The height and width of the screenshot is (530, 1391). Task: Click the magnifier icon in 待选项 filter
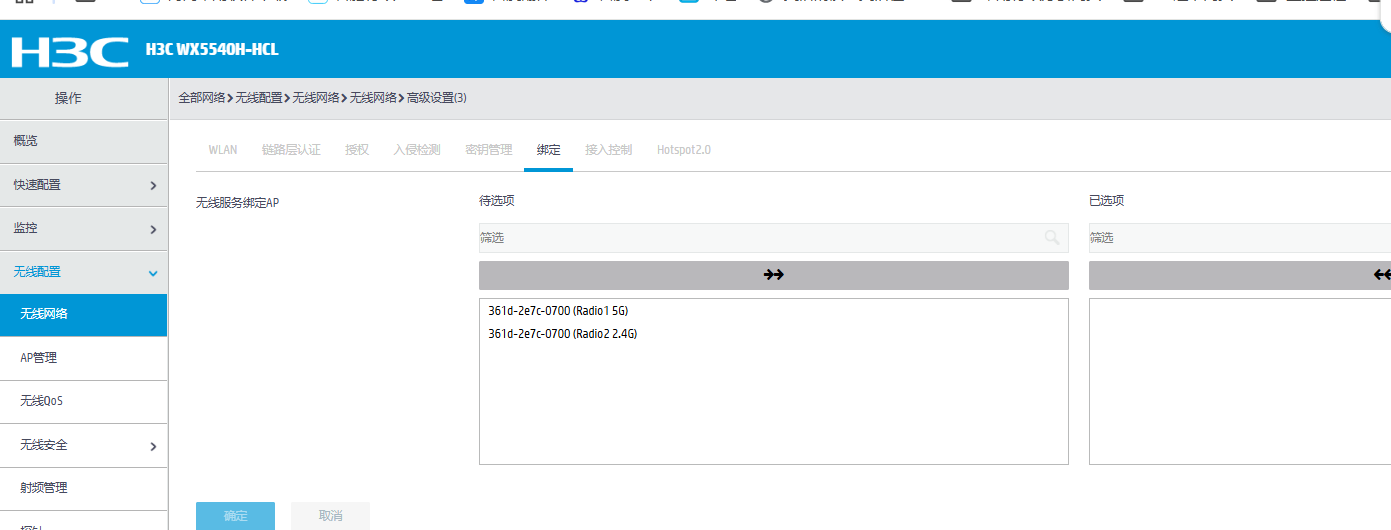[1051, 237]
